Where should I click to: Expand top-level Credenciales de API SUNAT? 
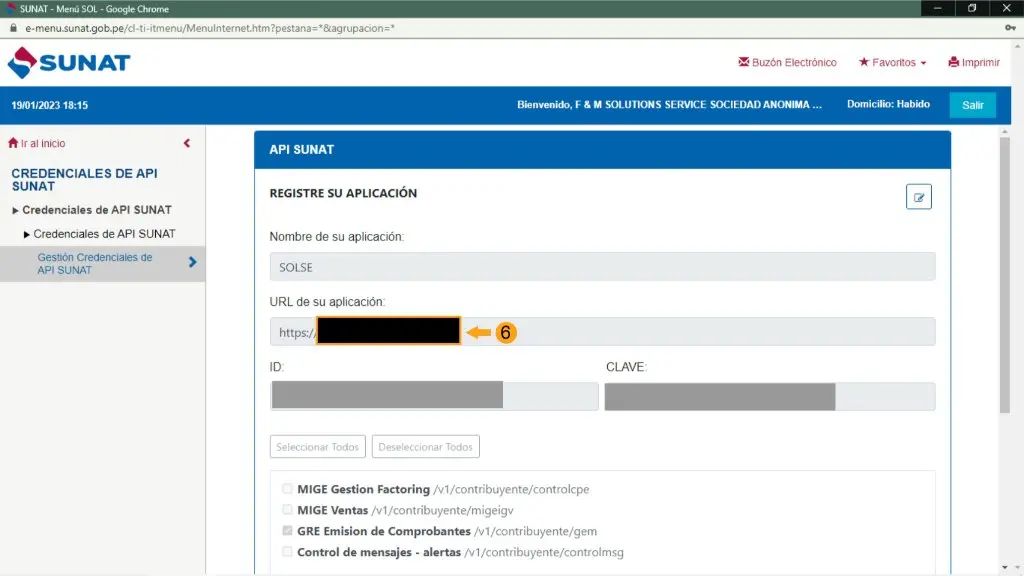coord(91,210)
